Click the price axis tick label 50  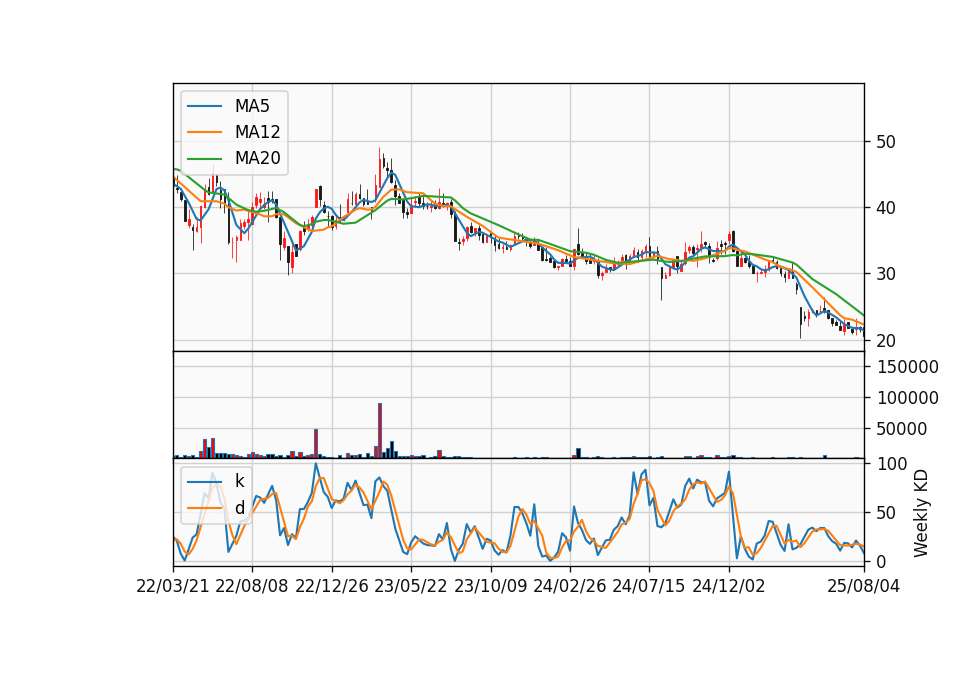pyautogui.click(x=885, y=142)
